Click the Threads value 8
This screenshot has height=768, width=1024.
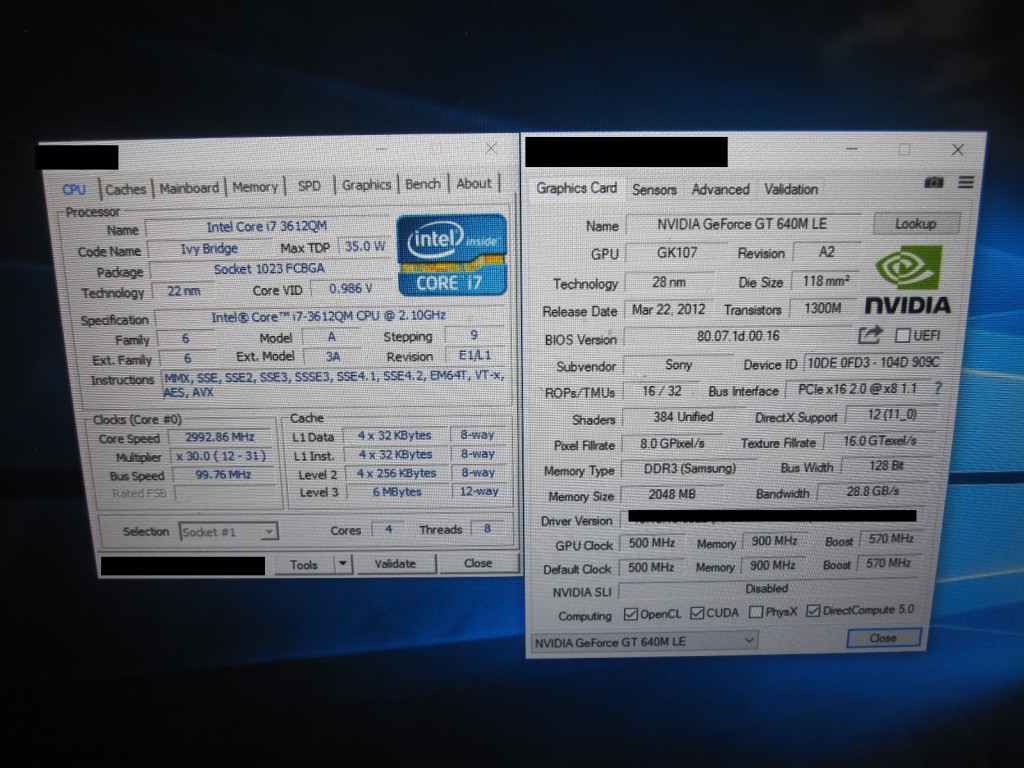click(487, 528)
